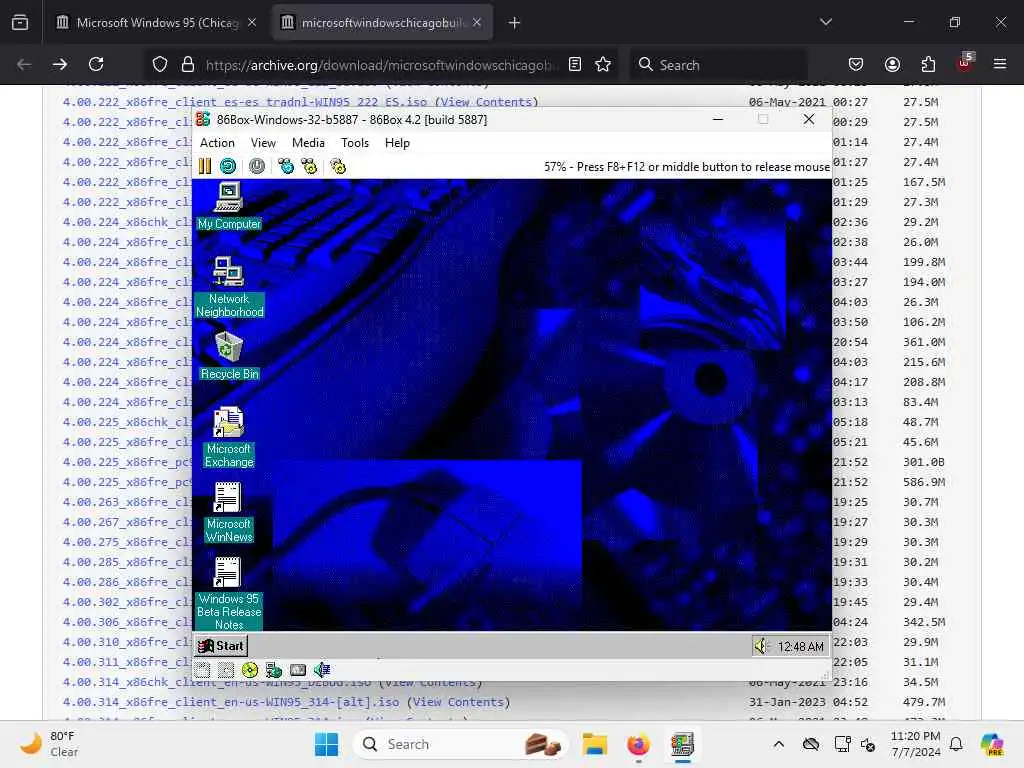Open the weather widget showing 80°F
The image size is (1024, 768).
[x=49, y=744]
